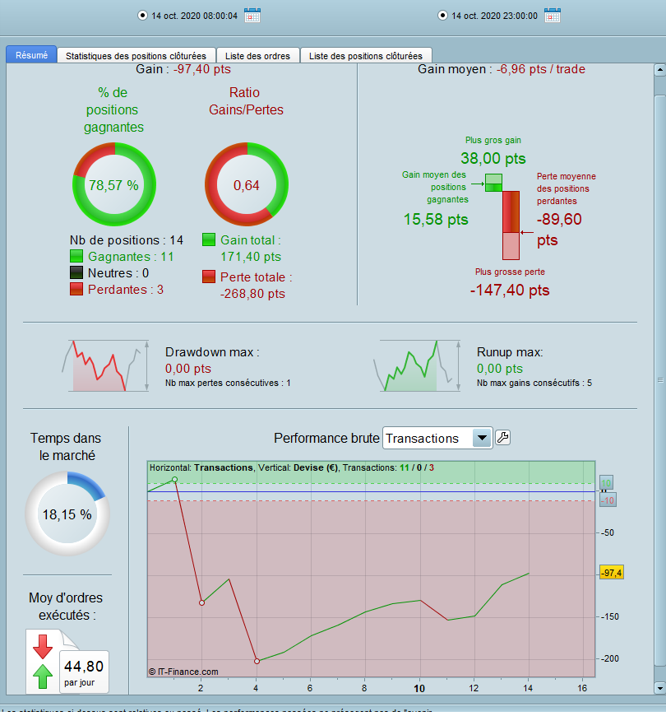Open chart settings wrench icon
The image size is (666, 712).
[503, 437]
